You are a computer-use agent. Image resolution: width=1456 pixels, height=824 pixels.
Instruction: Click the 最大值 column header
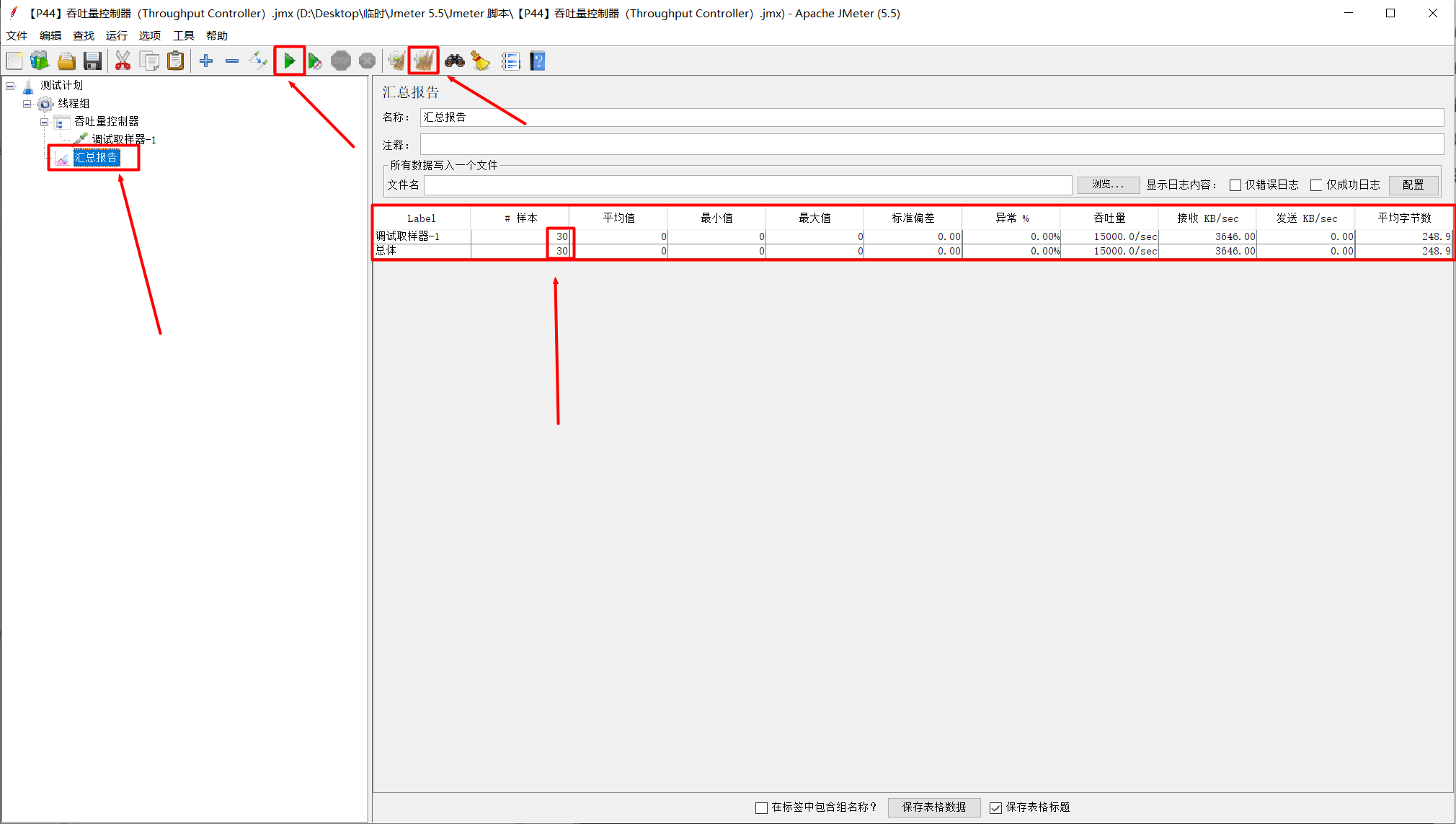pos(814,218)
